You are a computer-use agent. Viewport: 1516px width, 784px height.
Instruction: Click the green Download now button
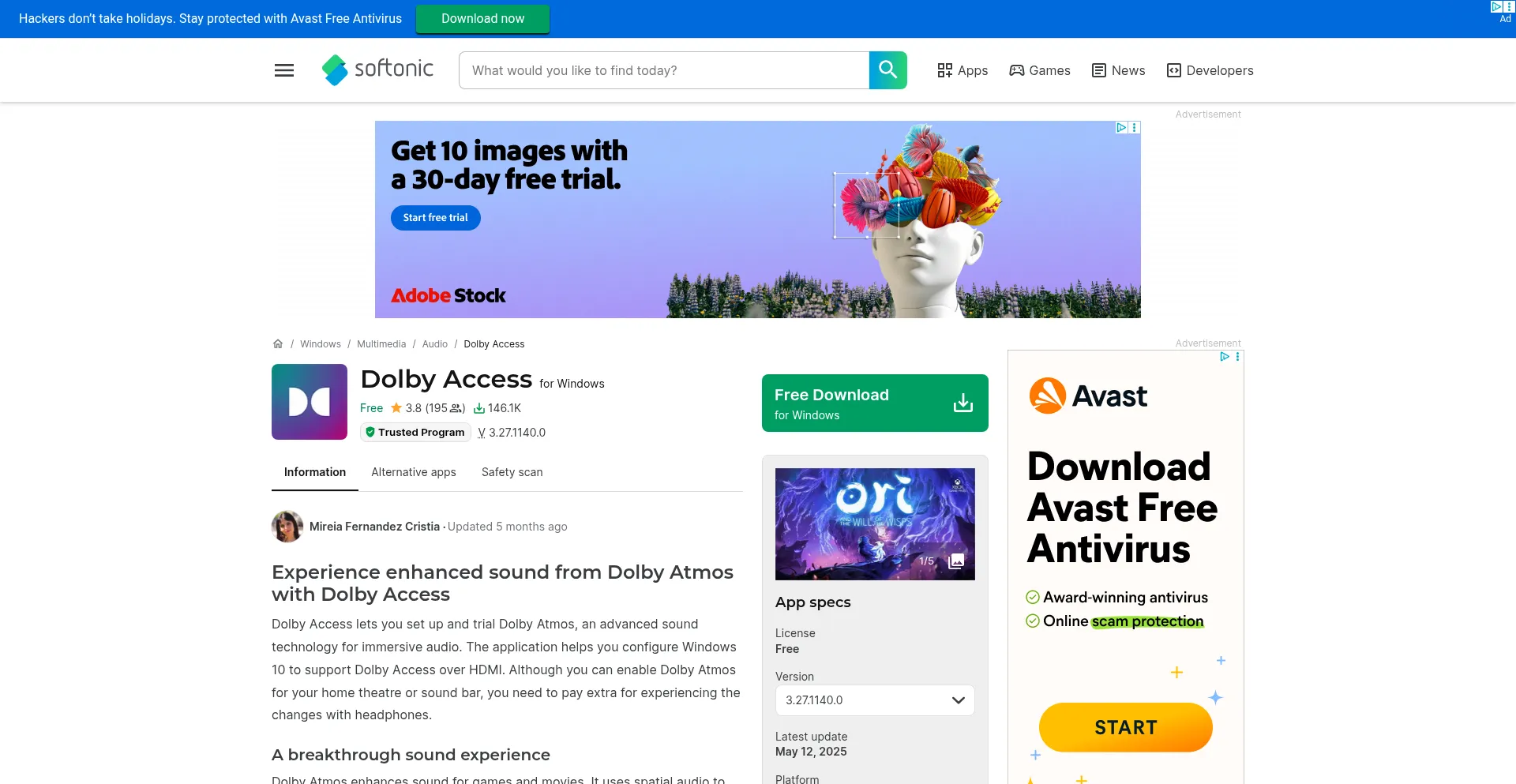tap(482, 19)
